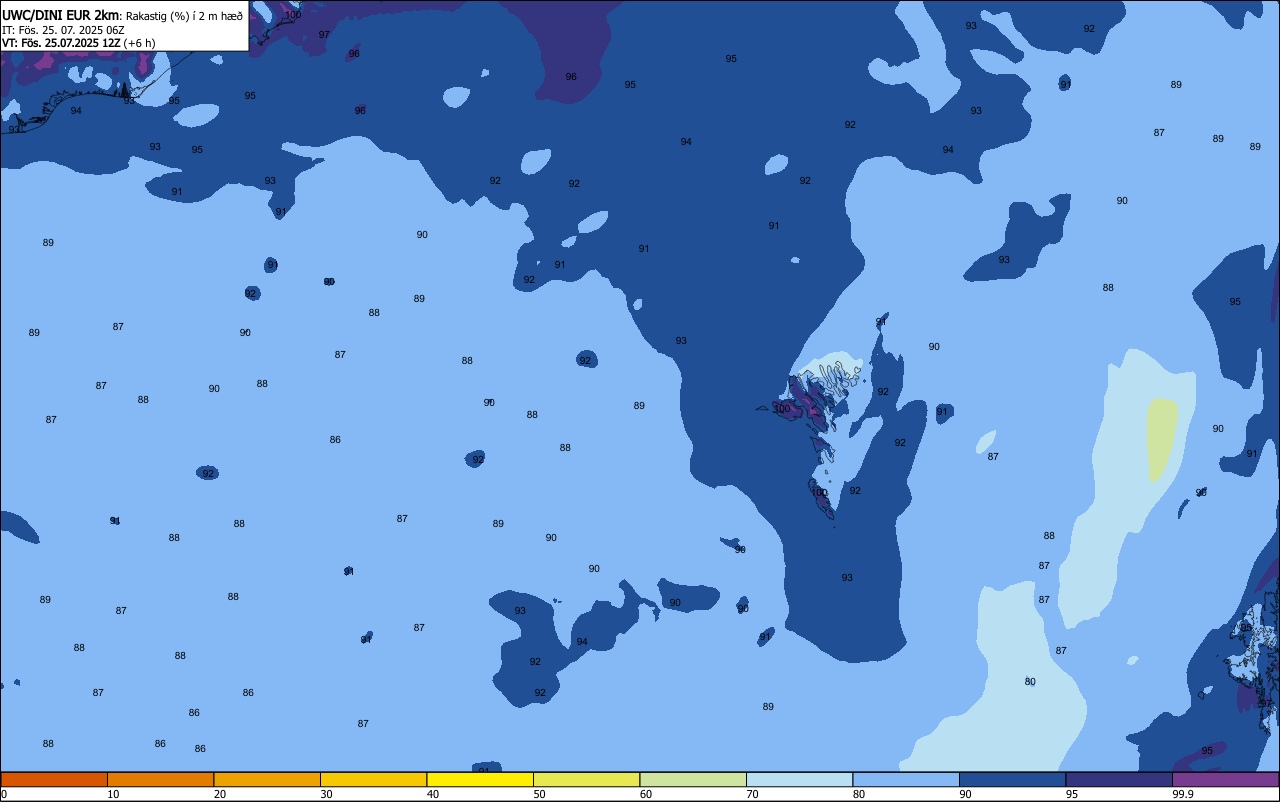Click the 10–20 orange legend swatch

[160, 779]
